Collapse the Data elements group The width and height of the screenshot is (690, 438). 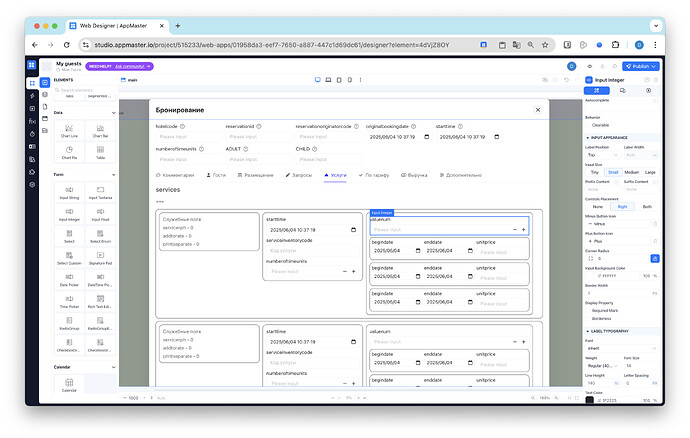[x=114, y=113]
